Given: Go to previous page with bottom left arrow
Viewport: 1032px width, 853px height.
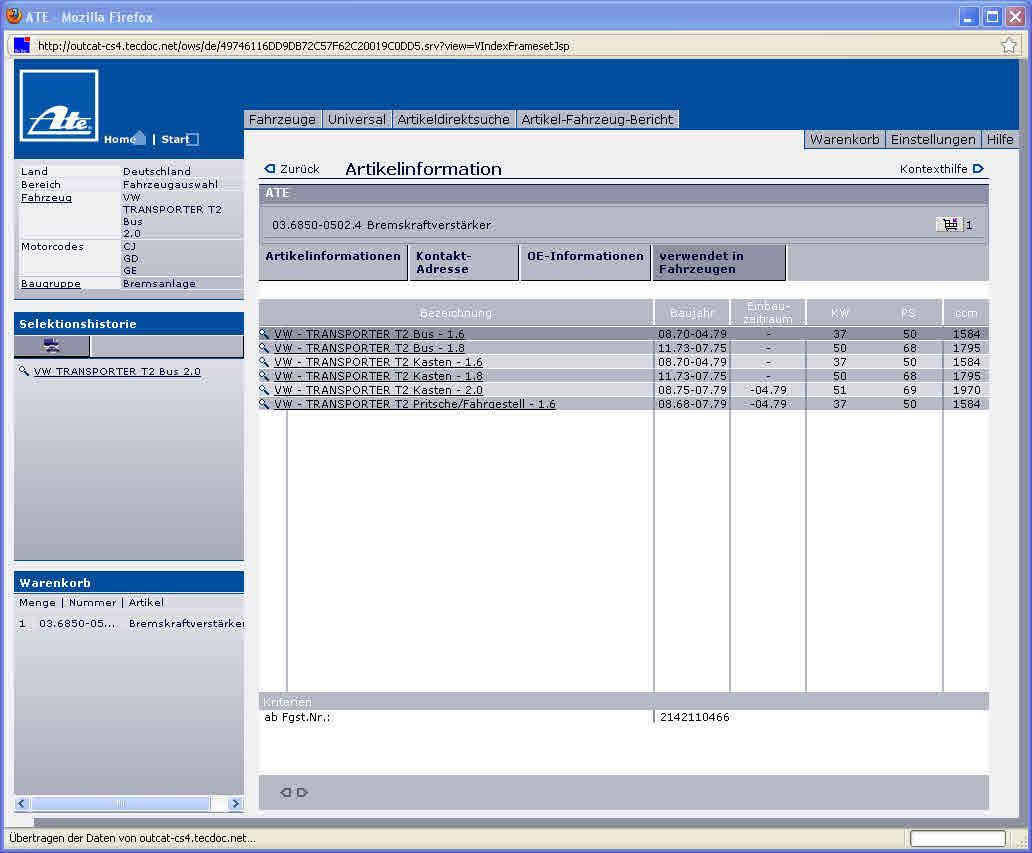Looking at the screenshot, I should point(285,792).
